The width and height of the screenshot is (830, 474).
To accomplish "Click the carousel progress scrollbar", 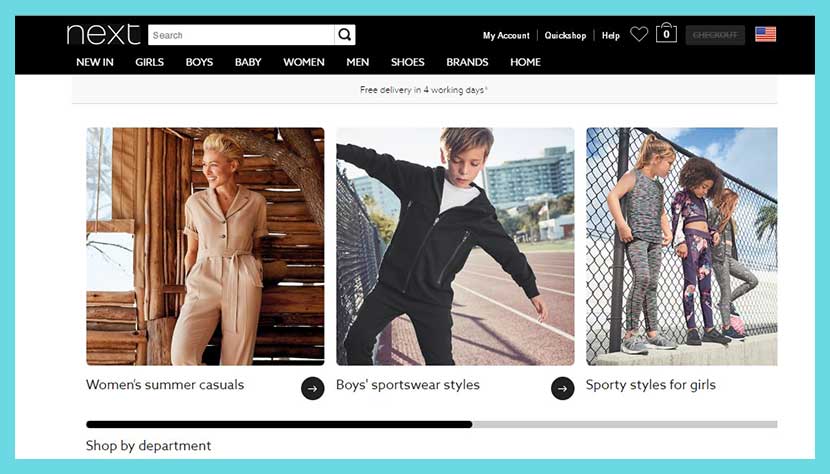I will coord(432,424).
